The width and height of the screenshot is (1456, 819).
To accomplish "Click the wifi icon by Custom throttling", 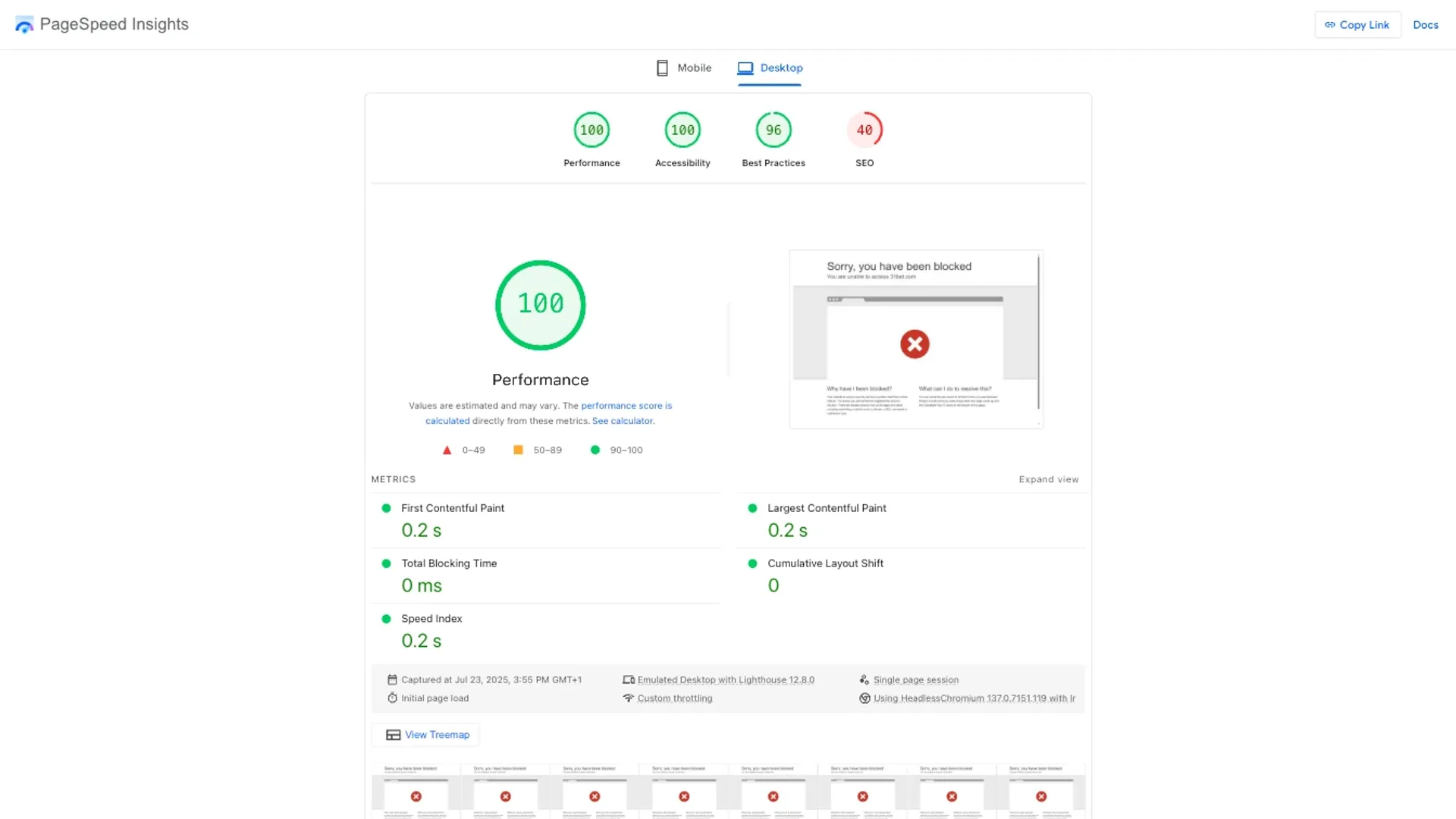I will point(628,698).
